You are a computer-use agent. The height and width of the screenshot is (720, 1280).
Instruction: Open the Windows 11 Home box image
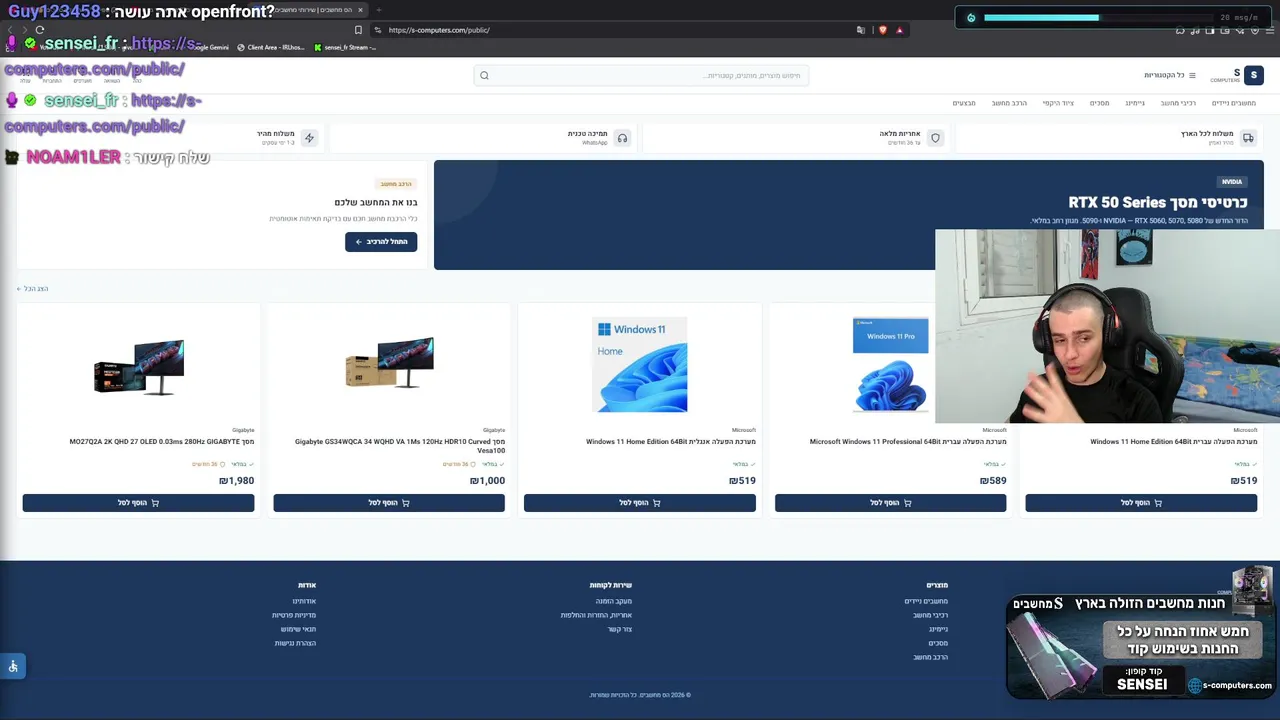pos(640,365)
